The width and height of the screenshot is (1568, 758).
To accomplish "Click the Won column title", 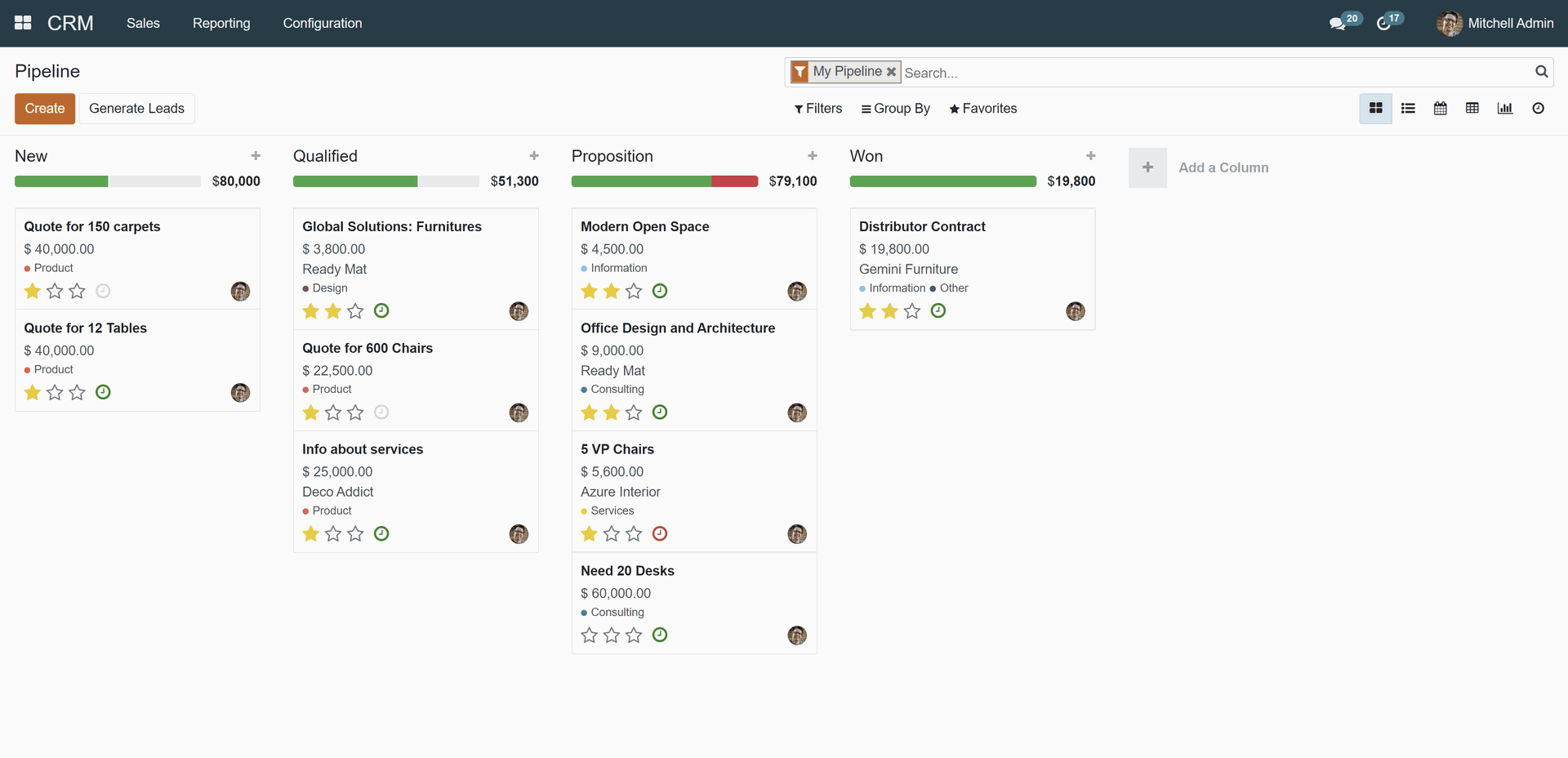I will [x=866, y=156].
